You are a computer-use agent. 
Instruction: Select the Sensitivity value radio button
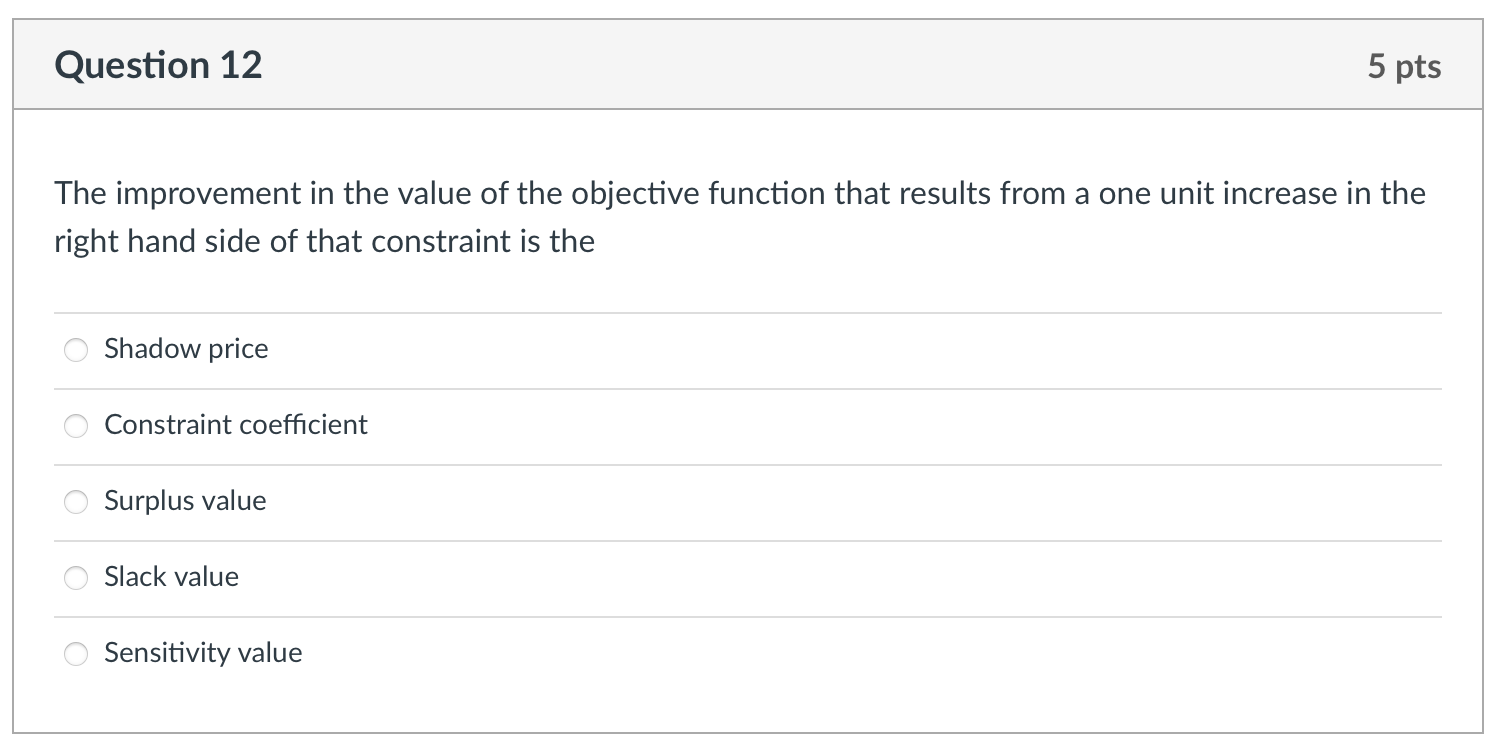coord(76,654)
